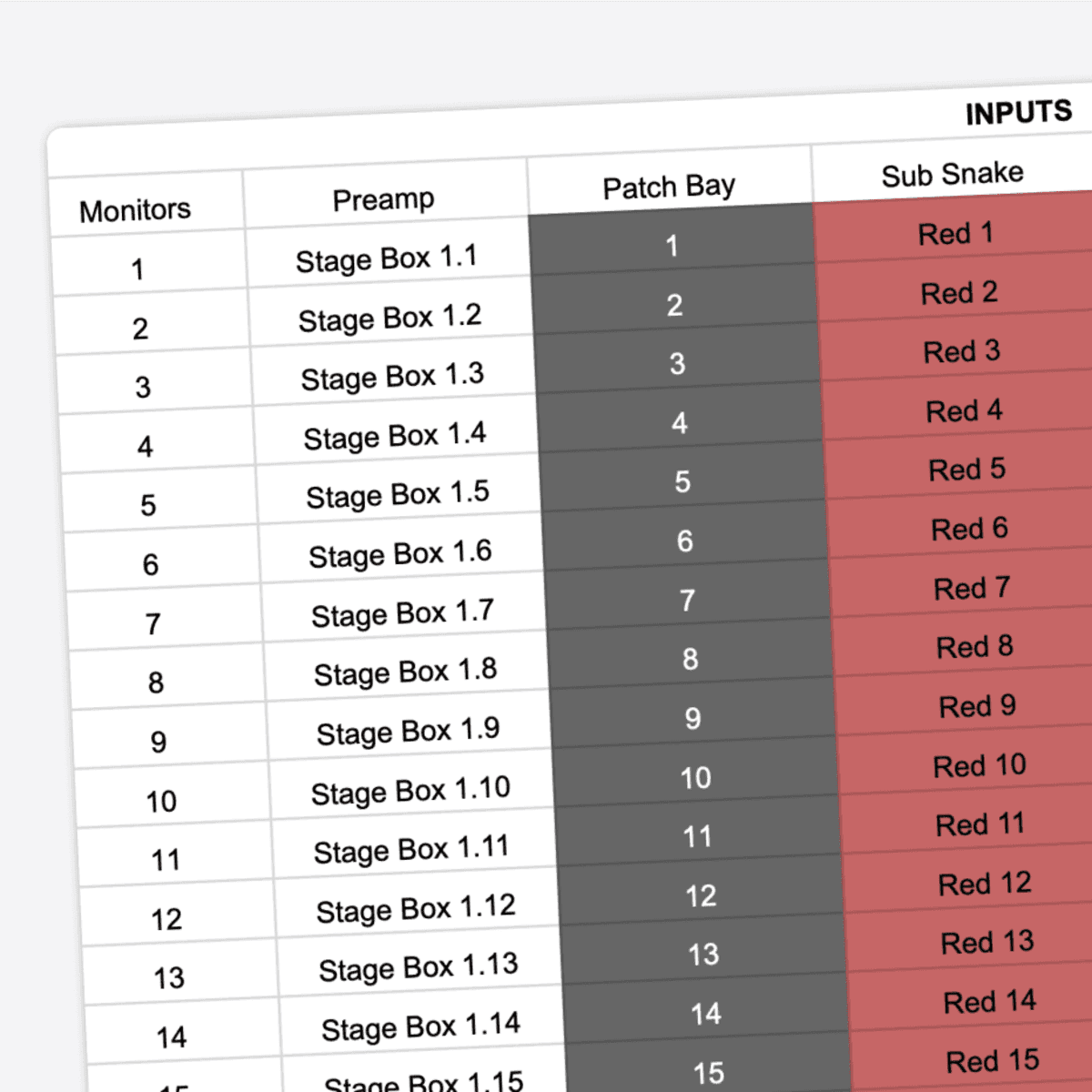Click the Red 15 entry
Viewport: 1092px width, 1092px height.
(x=992, y=1060)
